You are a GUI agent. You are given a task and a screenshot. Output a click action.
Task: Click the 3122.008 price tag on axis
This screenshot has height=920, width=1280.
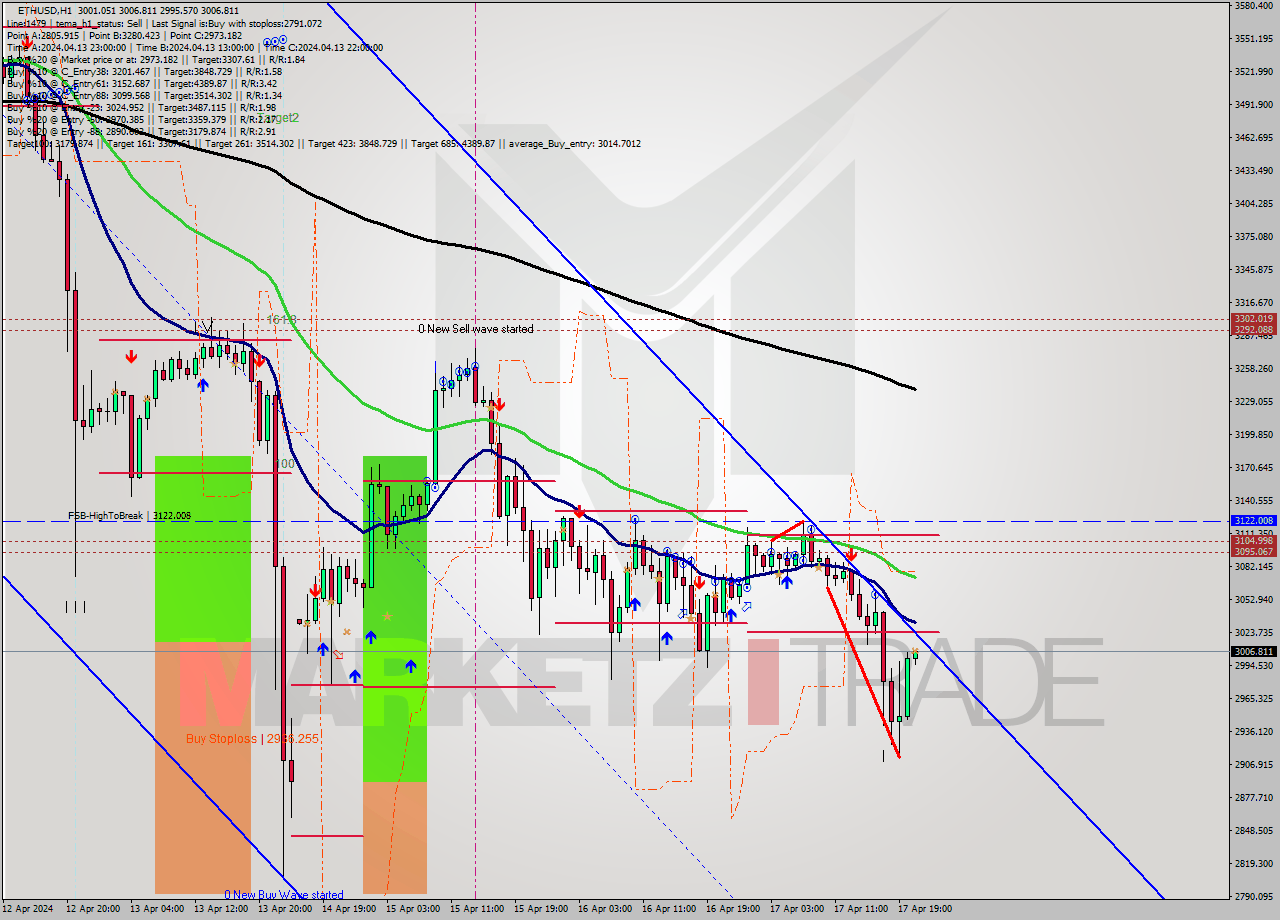coord(1253,521)
